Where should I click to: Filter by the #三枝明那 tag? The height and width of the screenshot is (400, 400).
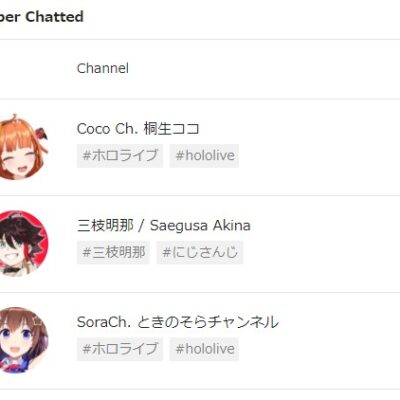coord(113,252)
